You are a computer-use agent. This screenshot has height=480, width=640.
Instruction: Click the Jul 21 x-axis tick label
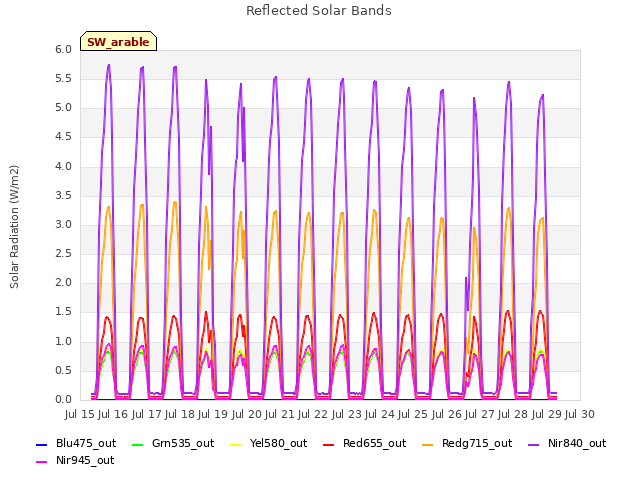tap(280, 414)
